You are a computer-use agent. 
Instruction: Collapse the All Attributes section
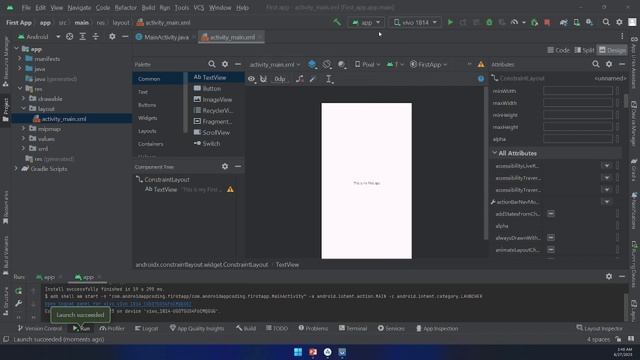(x=494, y=153)
